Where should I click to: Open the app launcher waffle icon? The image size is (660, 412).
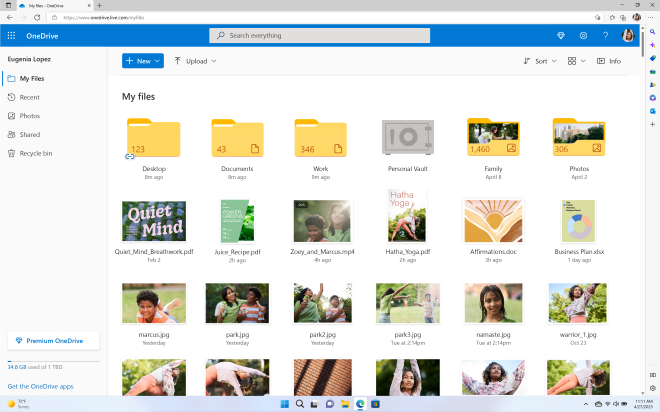pos(11,36)
